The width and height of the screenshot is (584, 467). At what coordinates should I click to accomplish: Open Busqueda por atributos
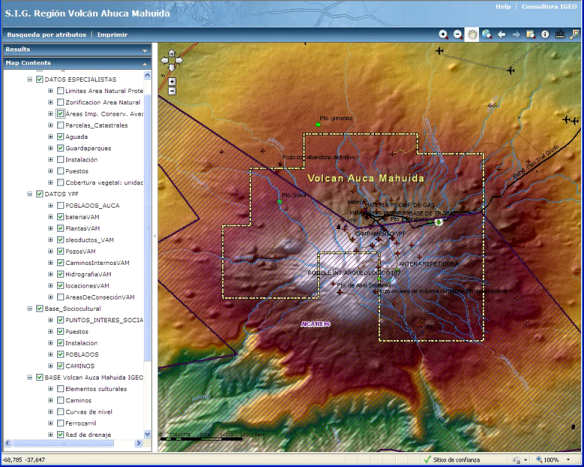pyautogui.click(x=47, y=35)
